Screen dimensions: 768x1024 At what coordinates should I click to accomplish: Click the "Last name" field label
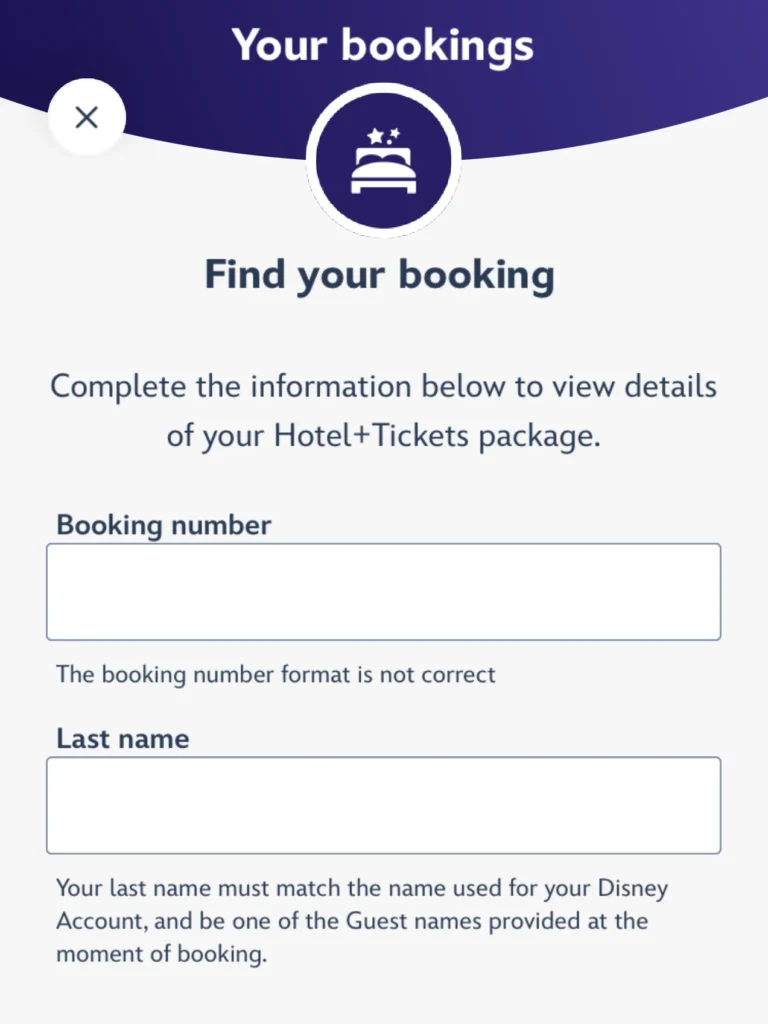122,739
